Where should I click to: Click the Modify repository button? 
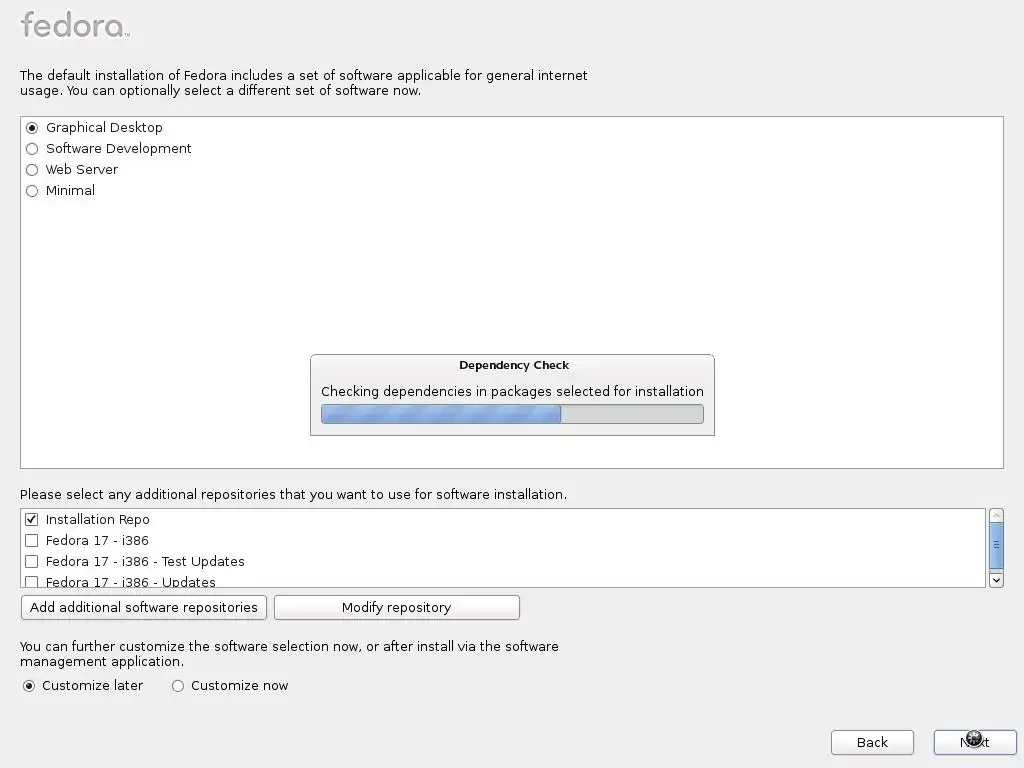pyautogui.click(x=396, y=607)
